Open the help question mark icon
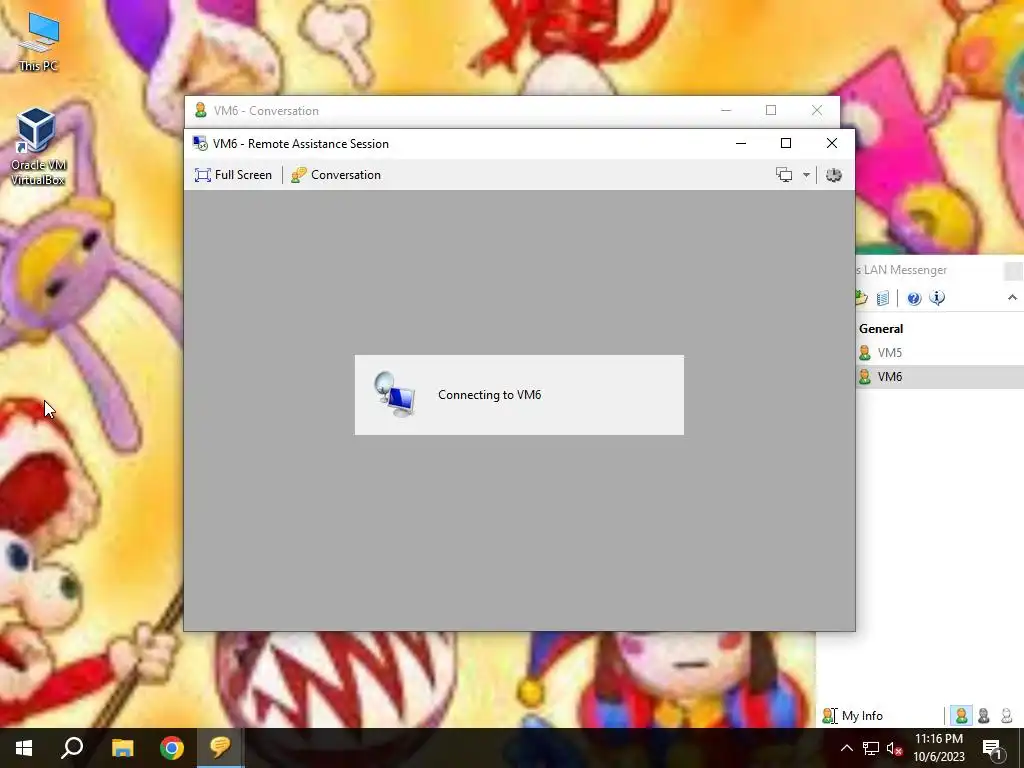 [x=914, y=298]
